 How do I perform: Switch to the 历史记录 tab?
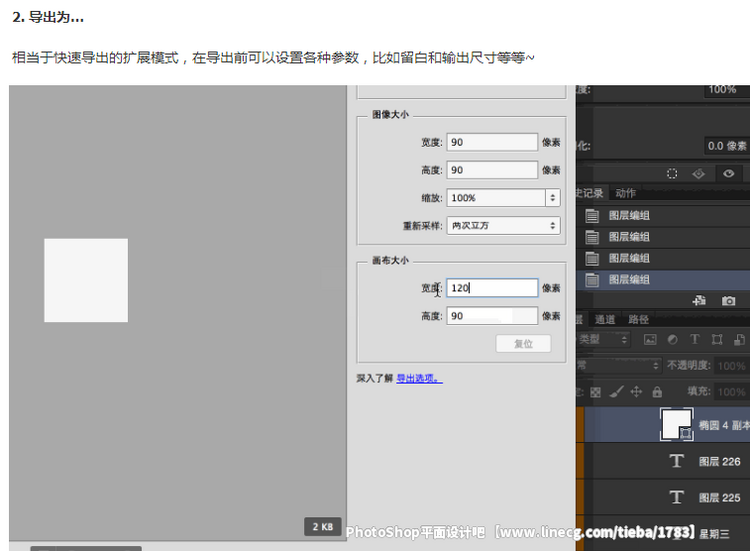click(x=589, y=193)
